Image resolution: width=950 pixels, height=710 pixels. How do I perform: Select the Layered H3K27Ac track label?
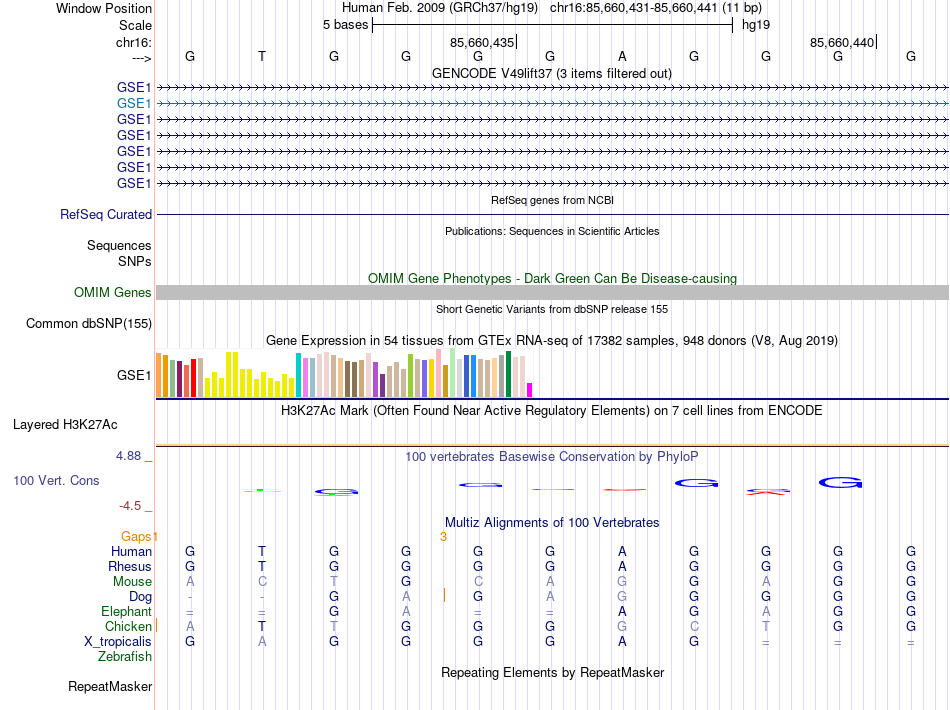(x=65, y=425)
